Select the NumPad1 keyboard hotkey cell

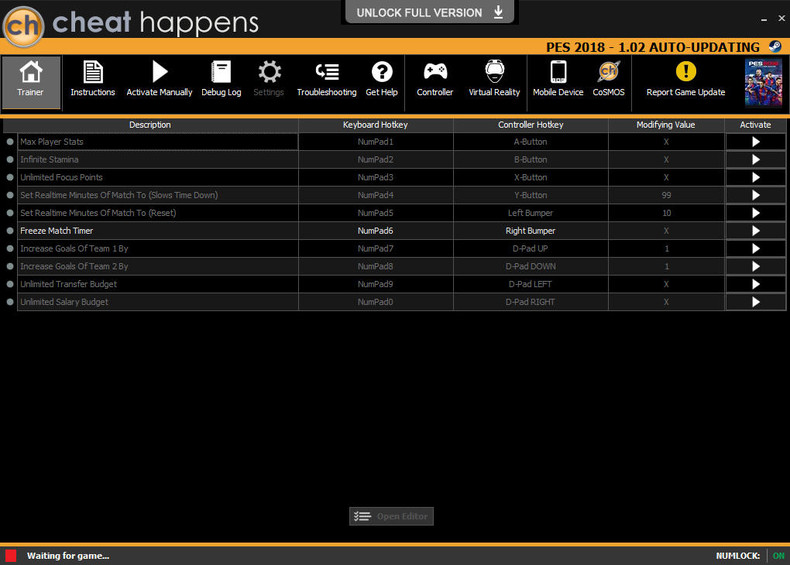point(375,142)
